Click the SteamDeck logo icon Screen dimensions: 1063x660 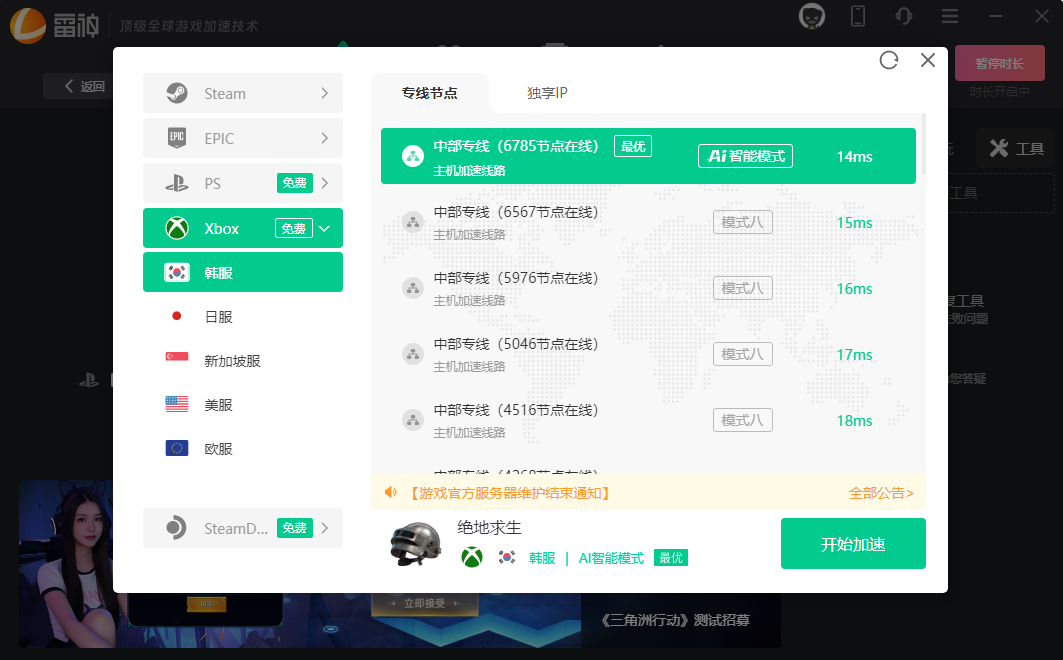(176, 527)
